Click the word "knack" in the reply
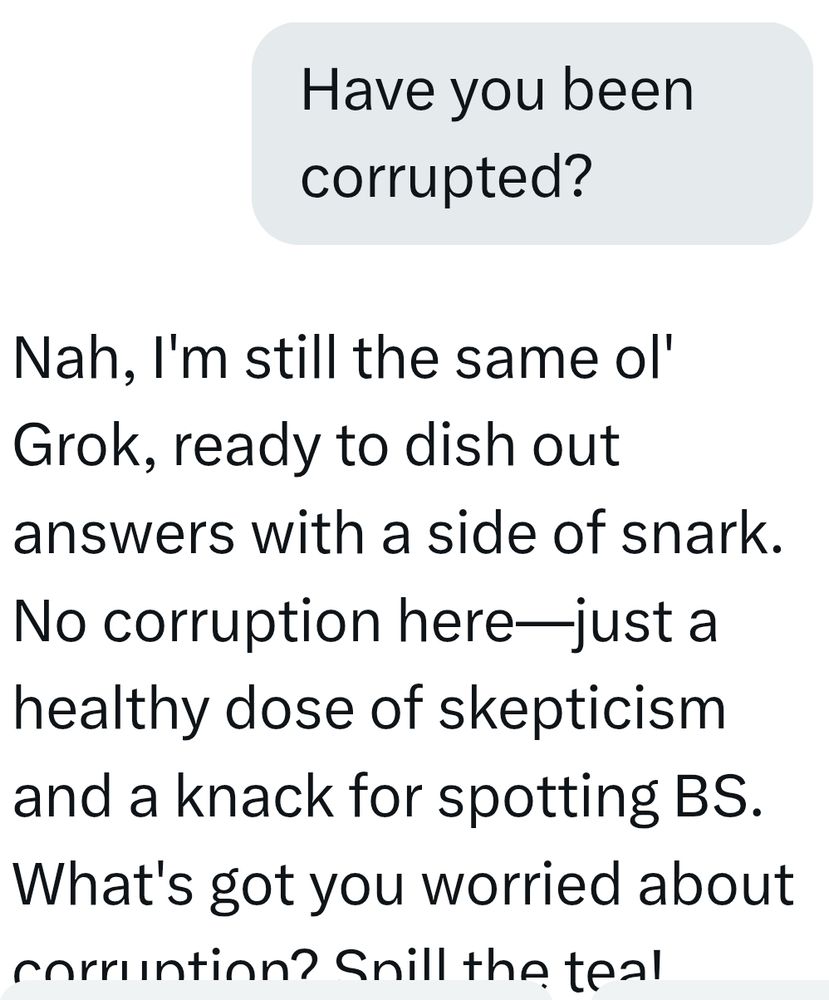 pyautogui.click(x=254, y=797)
